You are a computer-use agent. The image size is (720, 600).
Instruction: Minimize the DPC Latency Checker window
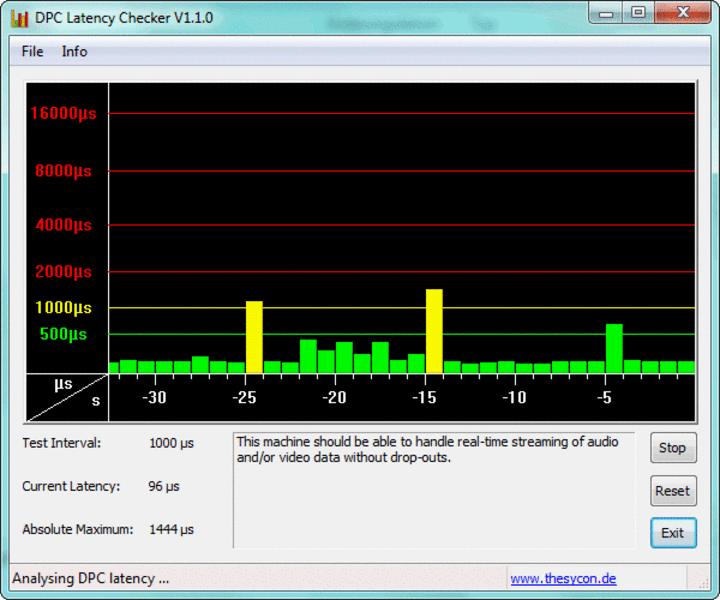pos(606,12)
